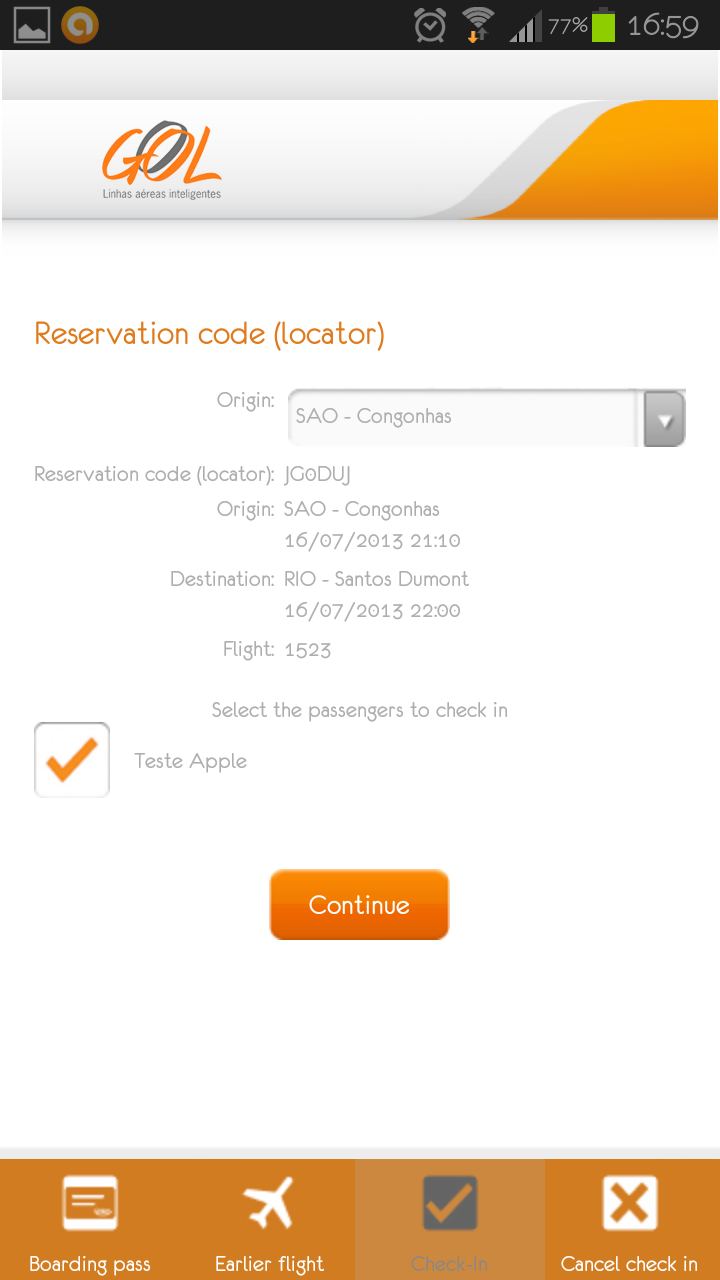
Task: Tap the JG0DUJ reservation code text
Action: pyautogui.click(x=317, y=474)
